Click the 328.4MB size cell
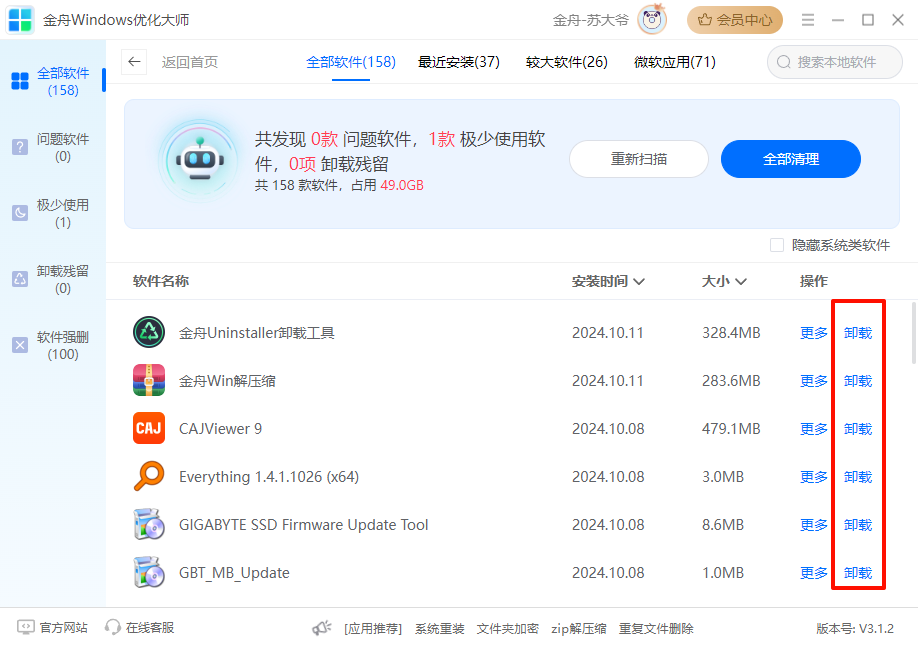This screenshot has height=647, width=918. click(731, 333)
